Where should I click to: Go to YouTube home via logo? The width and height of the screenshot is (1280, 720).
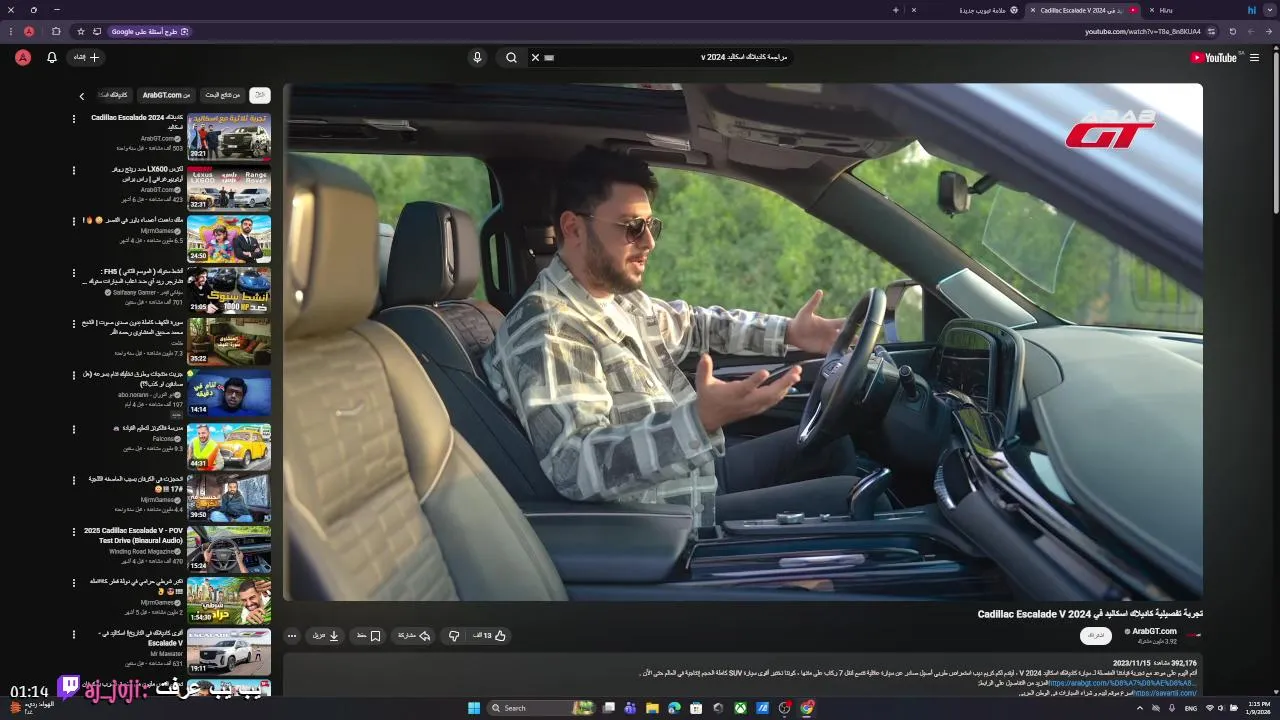tap(1213, 58)
